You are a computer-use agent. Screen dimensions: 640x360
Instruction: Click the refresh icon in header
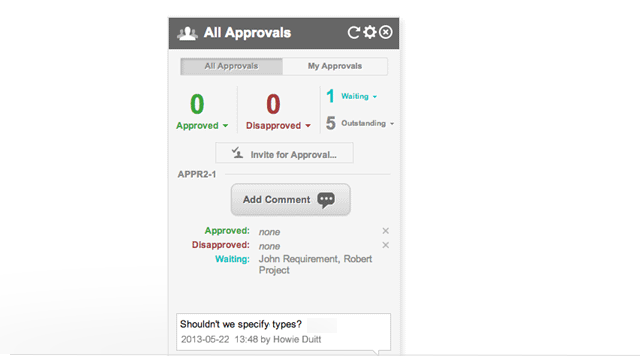click(x=353, y=33)
